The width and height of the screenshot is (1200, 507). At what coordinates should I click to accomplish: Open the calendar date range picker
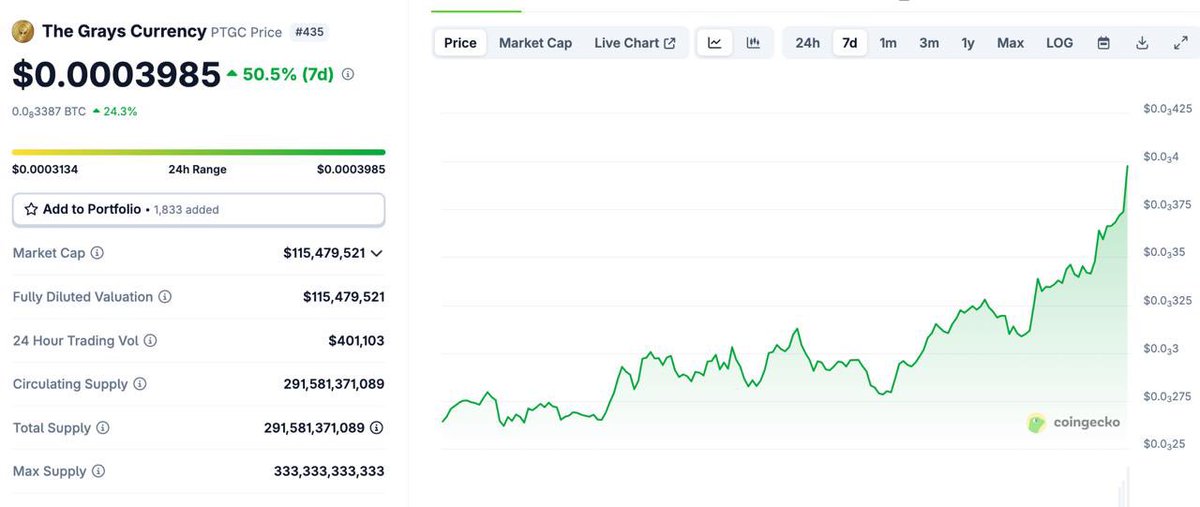point(1104,43)
